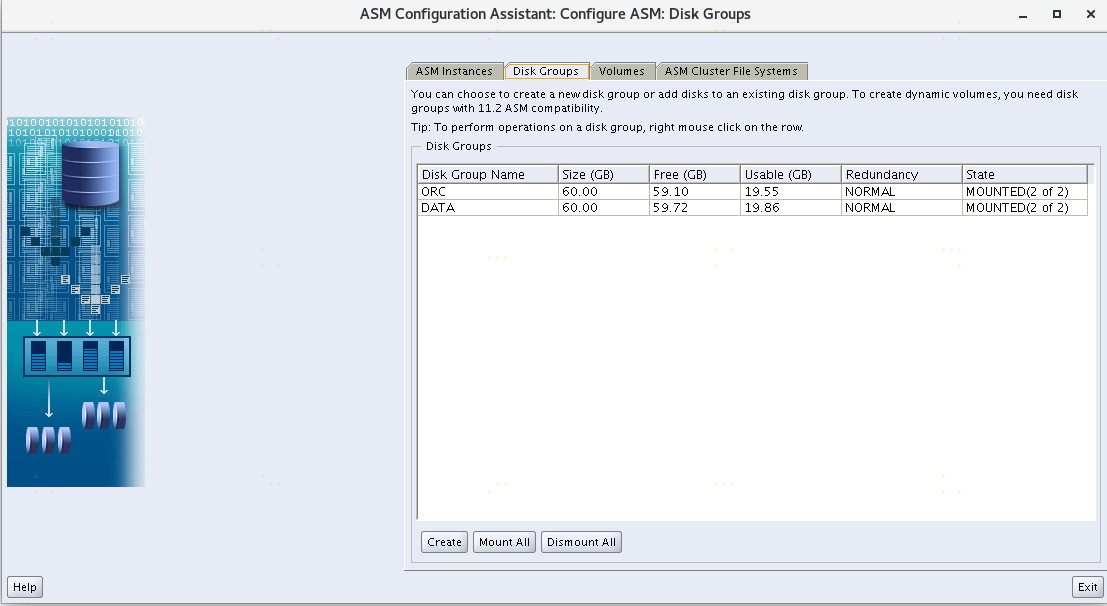
Task: Click the Create disk group button
Action: [444, 542]
